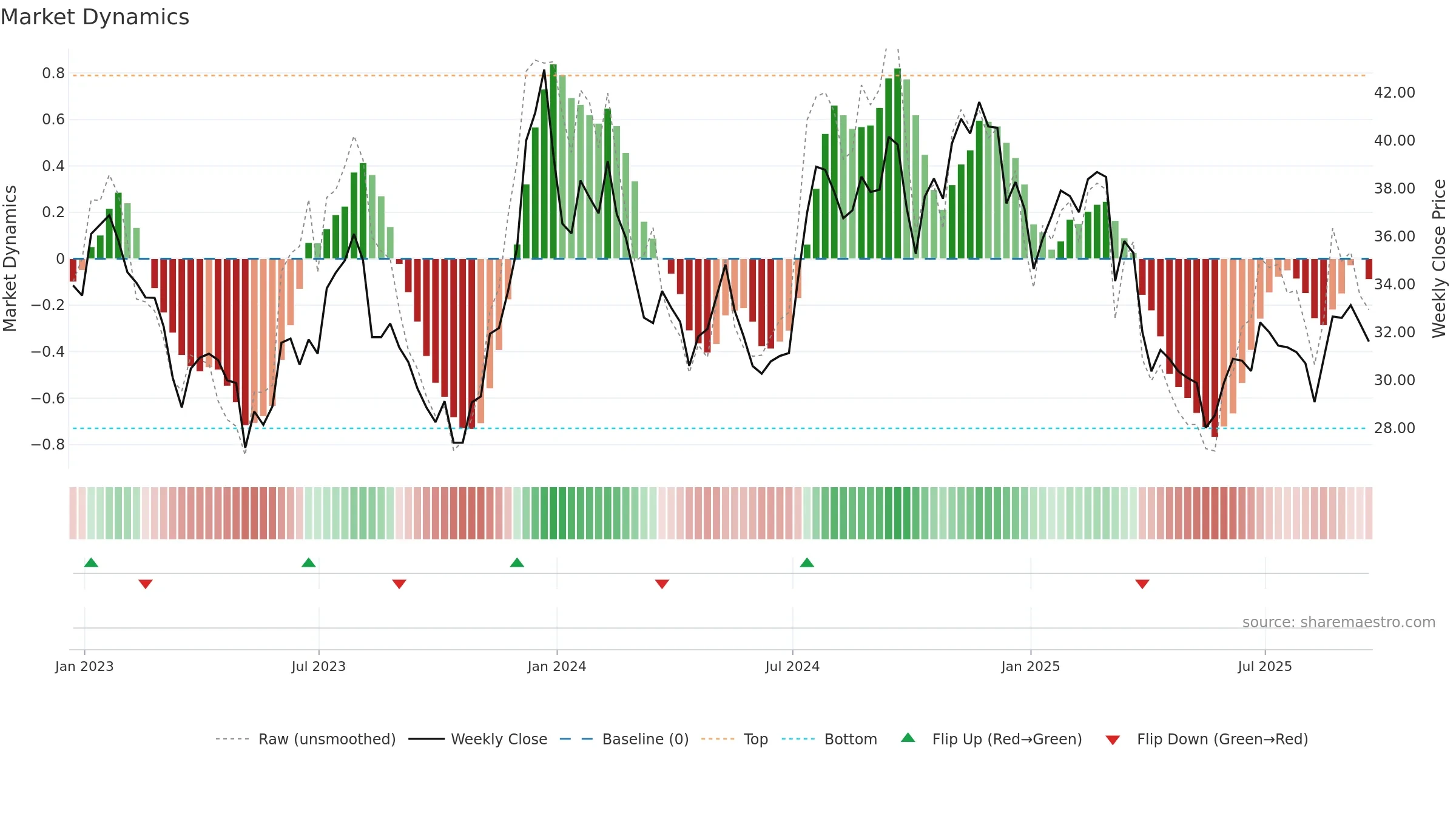
Task: Click the Baseline (0) legend entry
Action: pos(624,739)
